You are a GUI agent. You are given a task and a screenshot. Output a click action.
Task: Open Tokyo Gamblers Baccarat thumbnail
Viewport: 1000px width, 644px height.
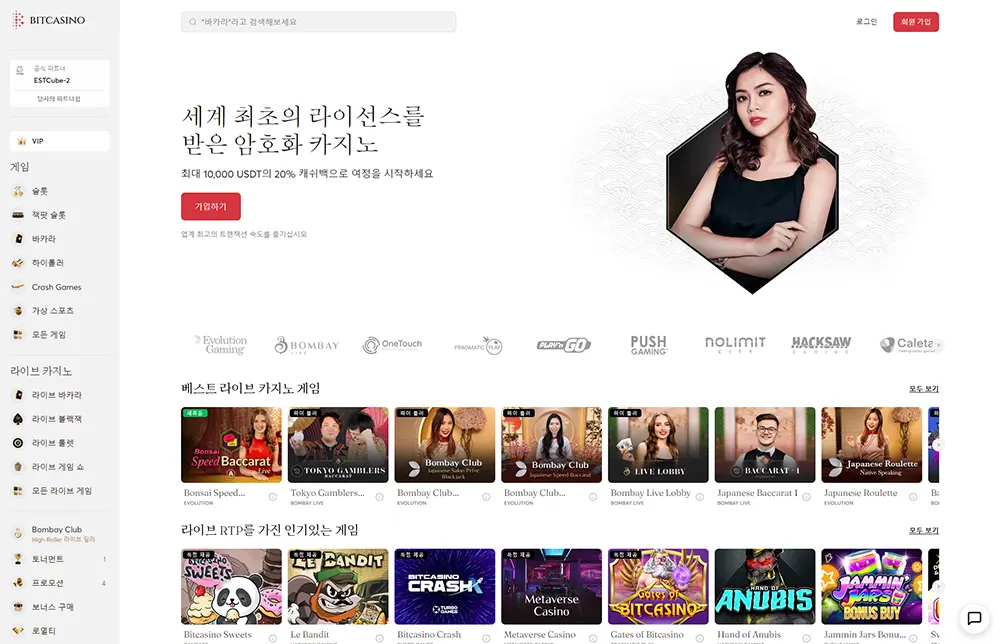[x=338, y=444]
